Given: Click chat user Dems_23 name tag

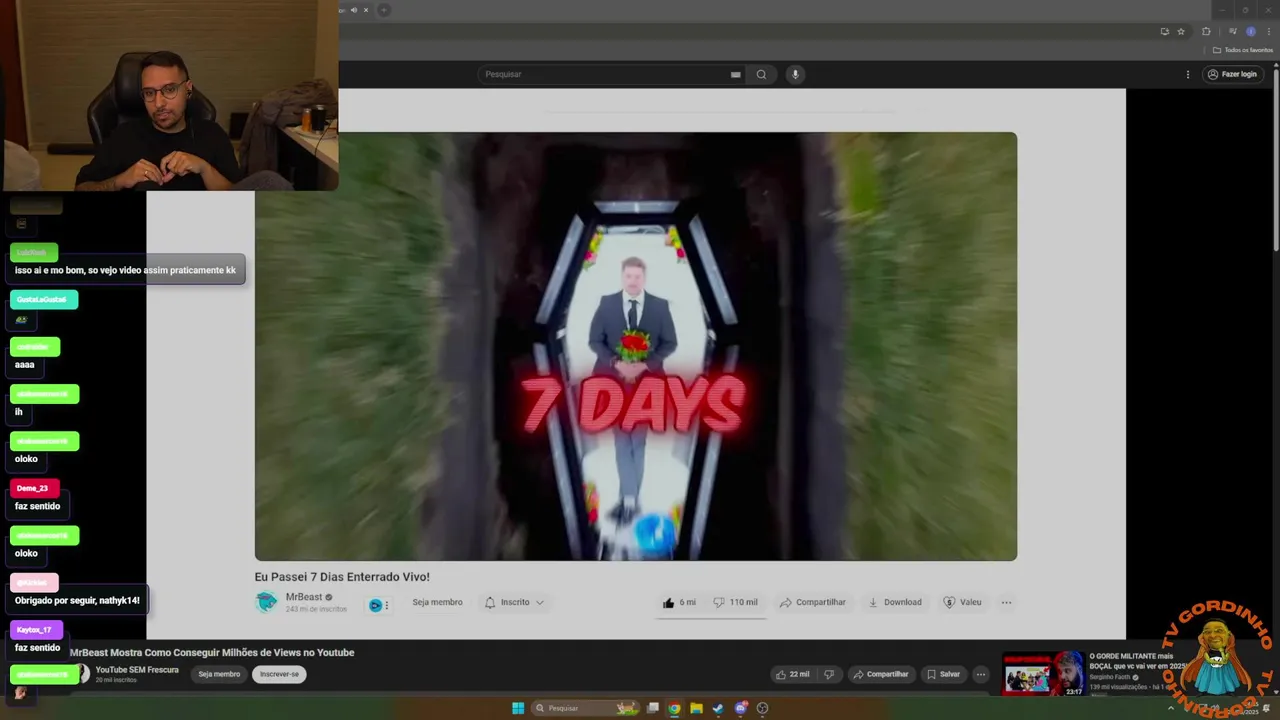Looking at the screenshot, I should [x=33, y=488].
